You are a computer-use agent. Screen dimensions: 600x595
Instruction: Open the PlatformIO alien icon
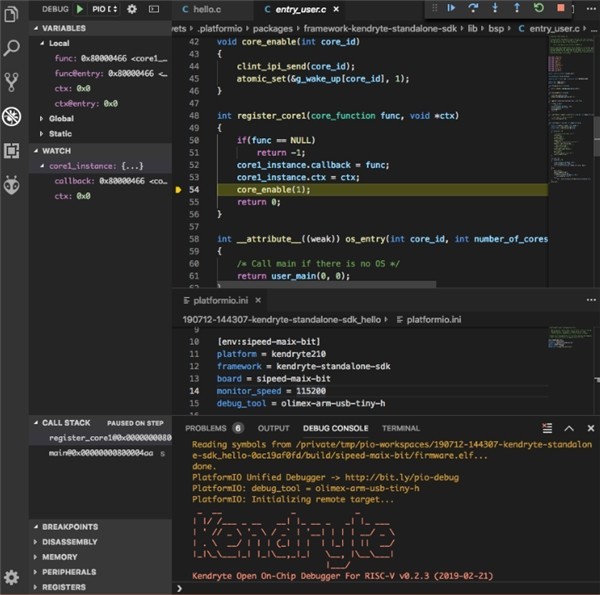[12, 185]
